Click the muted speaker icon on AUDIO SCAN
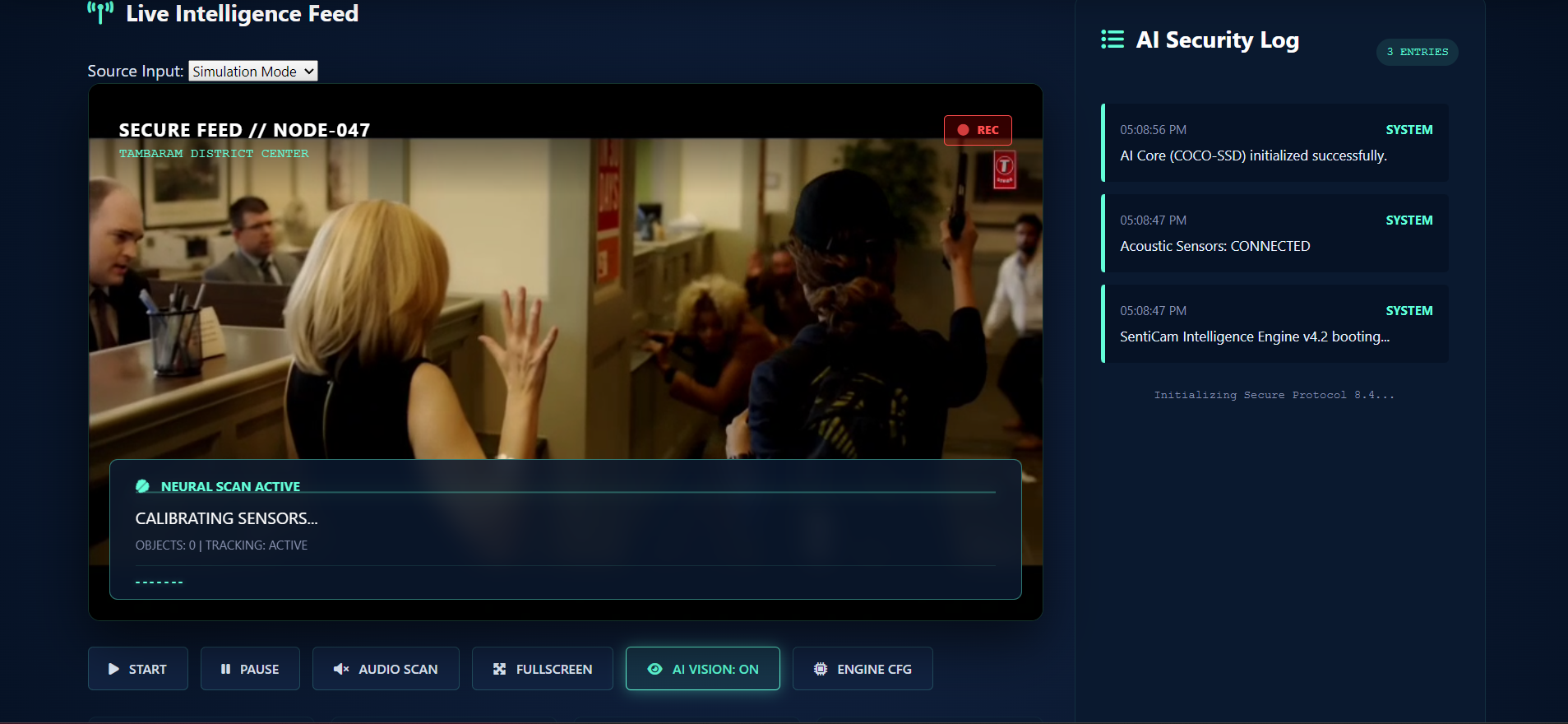The height and width of the screenshot is (724, 1568). click(341, 669)
